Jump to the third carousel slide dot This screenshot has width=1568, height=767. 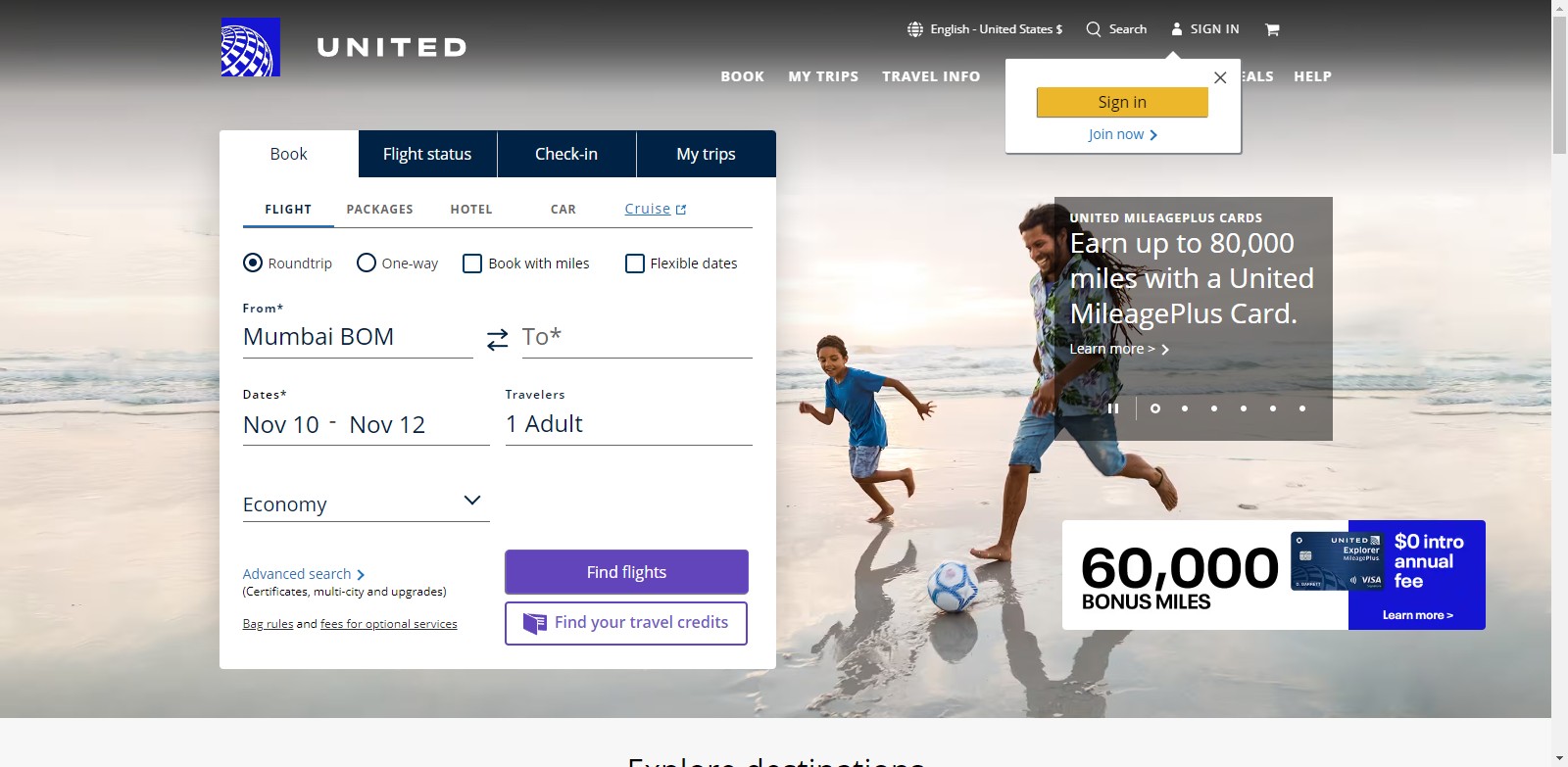click(x=1214, y=408)
